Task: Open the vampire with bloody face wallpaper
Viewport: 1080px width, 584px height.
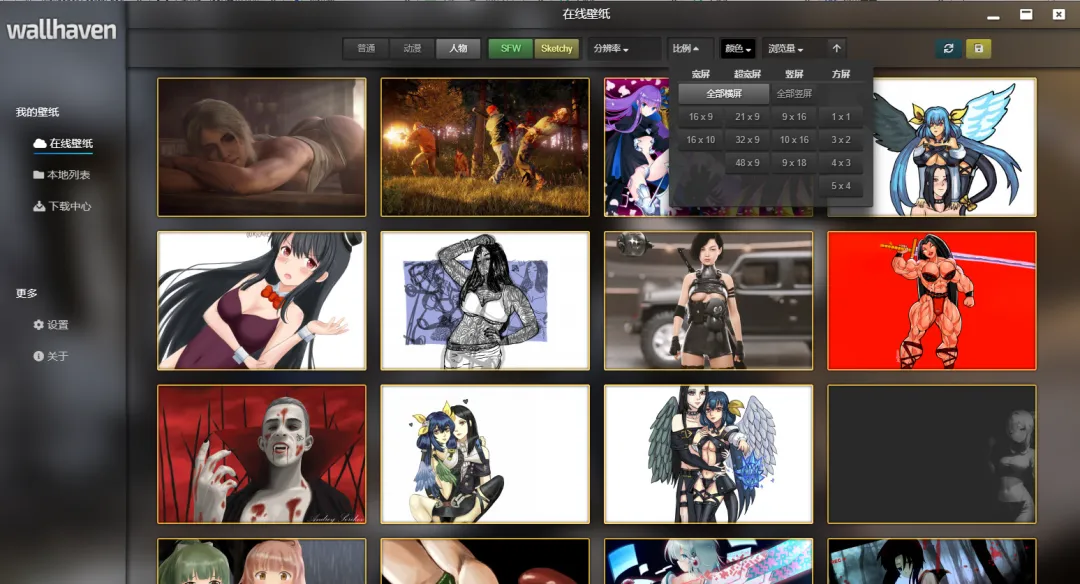Action: click(262, 454)
